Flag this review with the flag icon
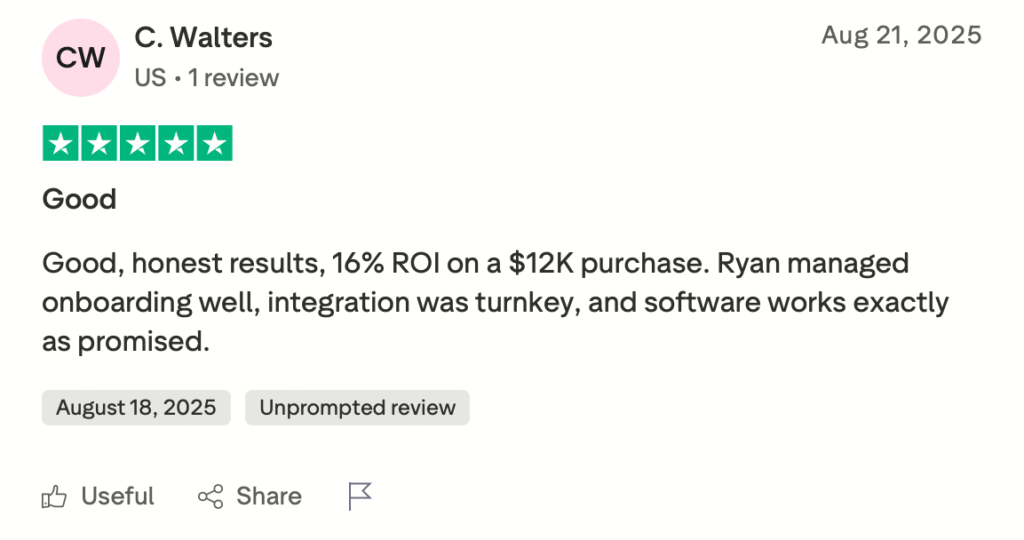 pyautogui.click(x=359, y=495)
